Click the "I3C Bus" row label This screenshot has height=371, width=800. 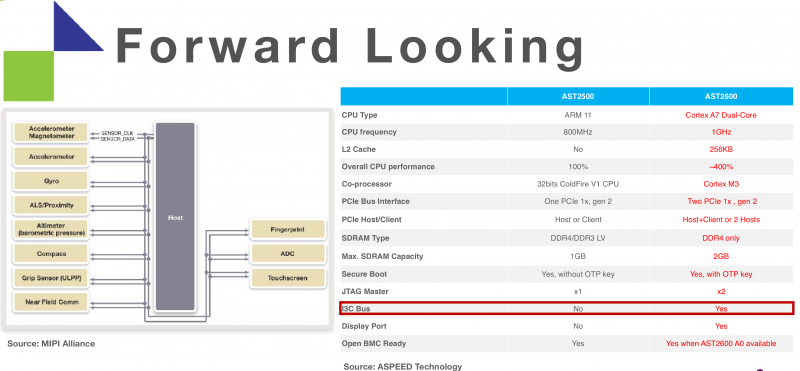click(356, 309)
